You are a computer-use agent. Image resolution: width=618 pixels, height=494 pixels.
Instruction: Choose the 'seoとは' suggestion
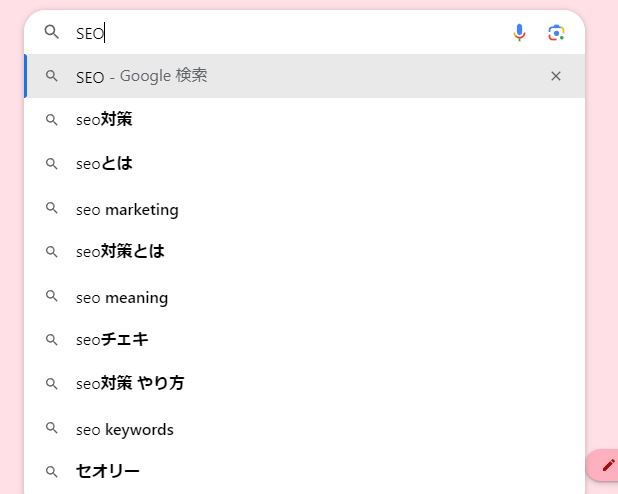click(304, 164)
